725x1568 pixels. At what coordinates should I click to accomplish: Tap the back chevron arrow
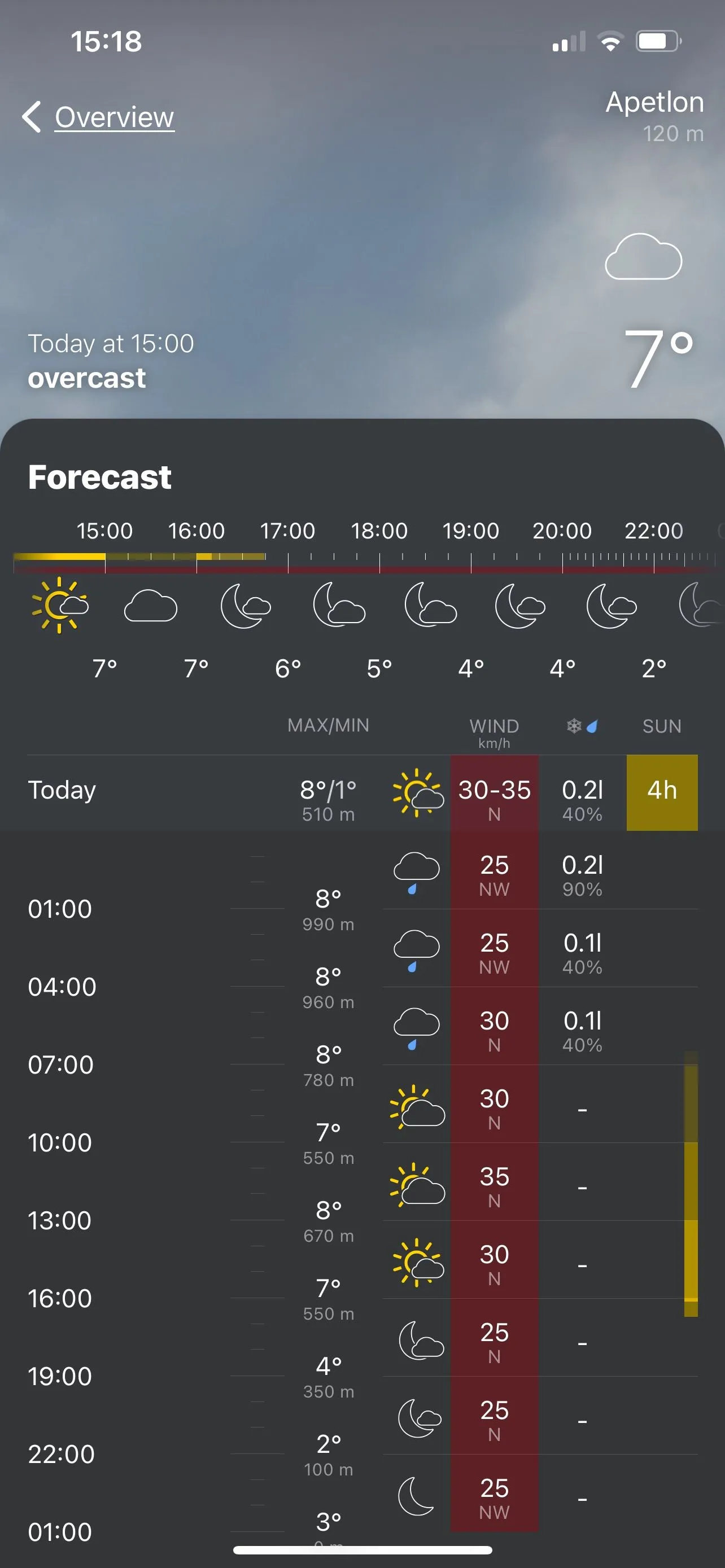coord(32,116)
